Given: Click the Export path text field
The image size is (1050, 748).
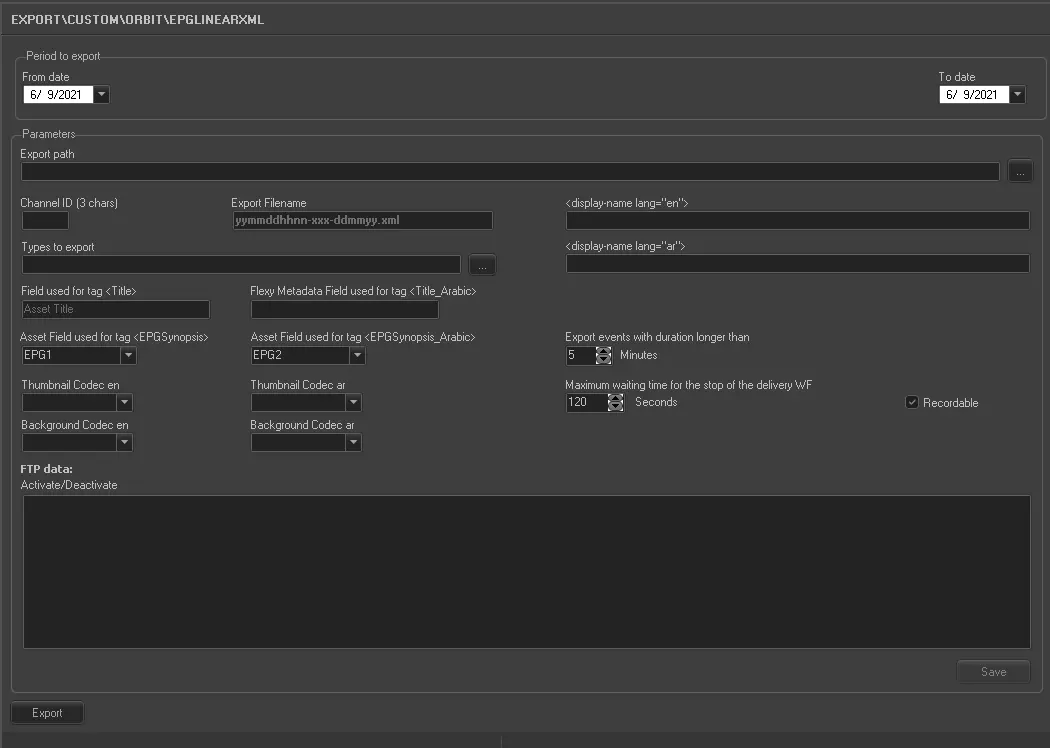Looking at the screenshot, I should (510, 172).
